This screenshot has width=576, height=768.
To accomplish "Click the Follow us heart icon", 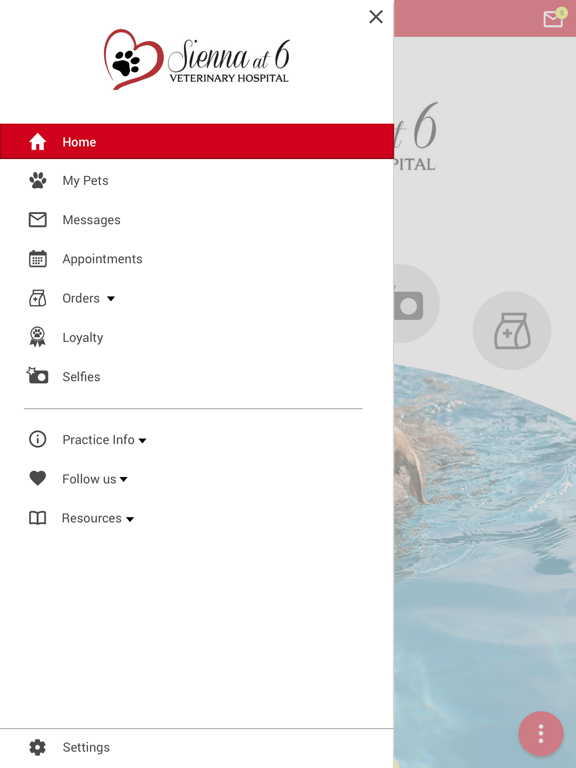I will [x=38, y=478].
